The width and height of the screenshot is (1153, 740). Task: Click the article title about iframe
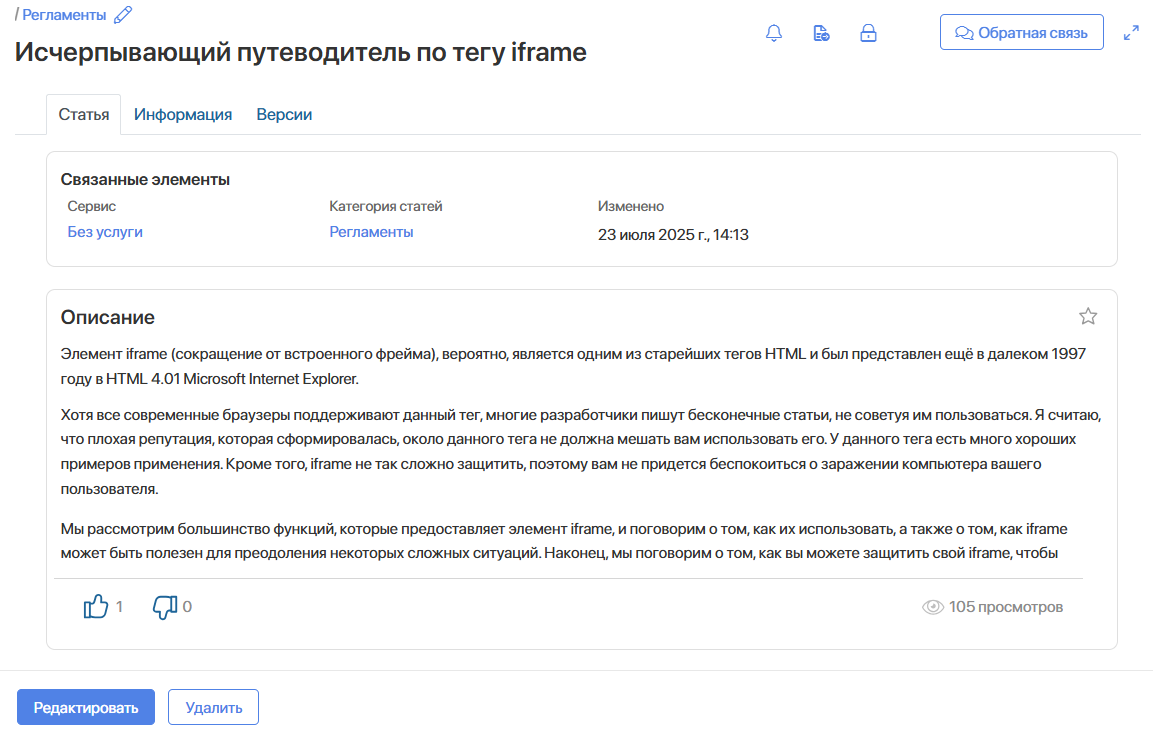(x=300, y=53)
